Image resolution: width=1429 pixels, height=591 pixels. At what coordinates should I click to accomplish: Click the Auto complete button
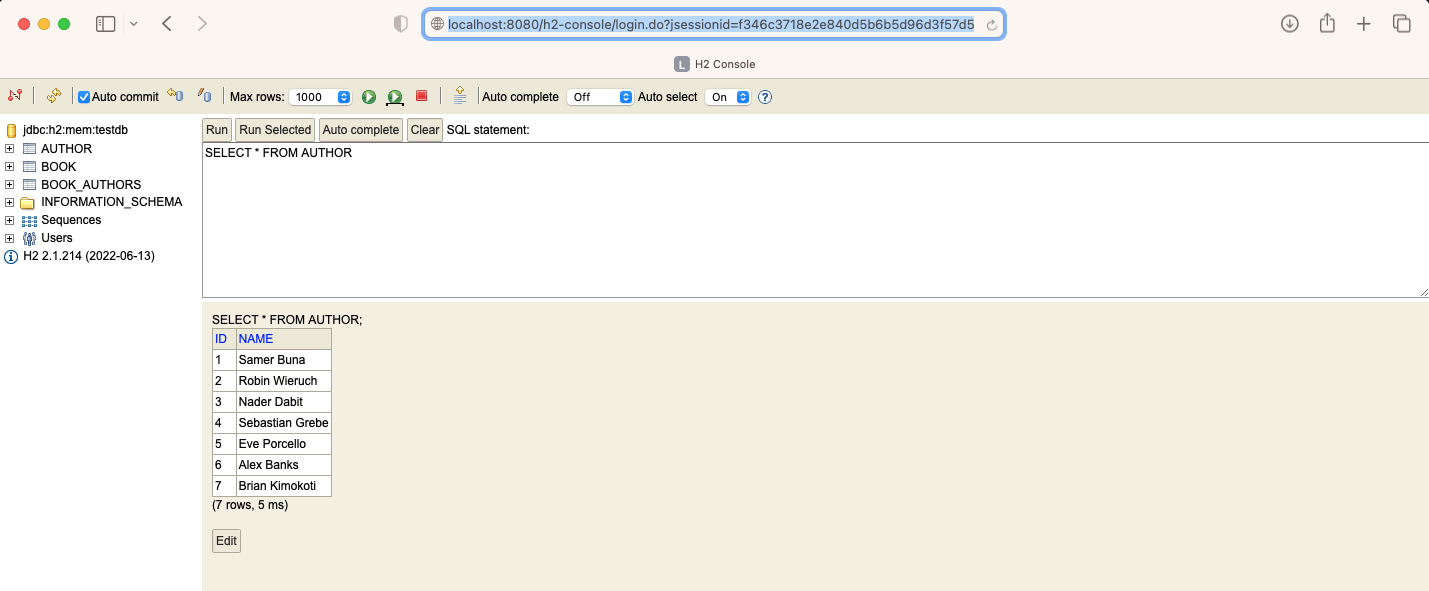tap(361, 130)
